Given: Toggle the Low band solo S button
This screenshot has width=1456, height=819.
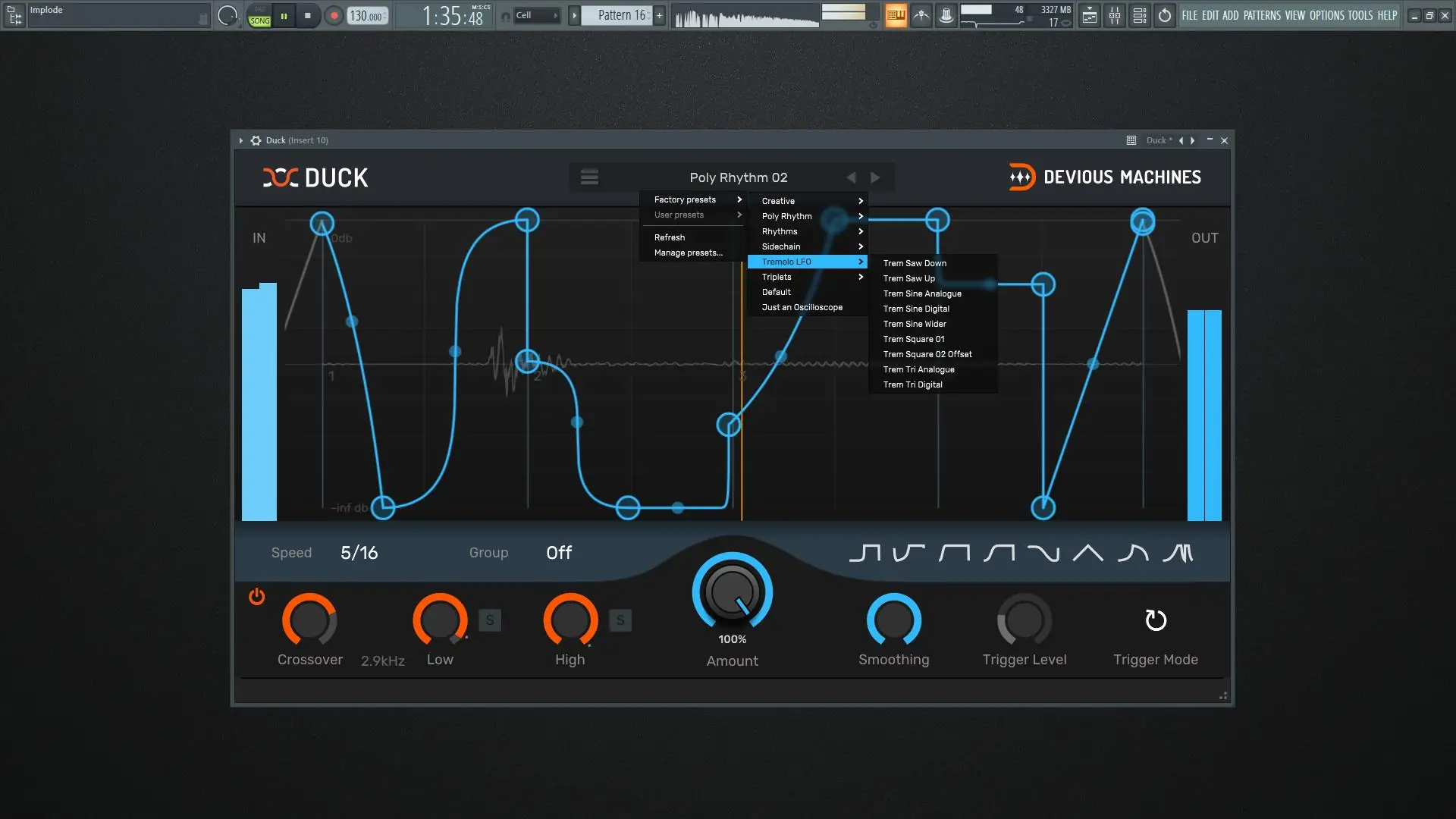Looking at the screenshot, I should 489,620.
